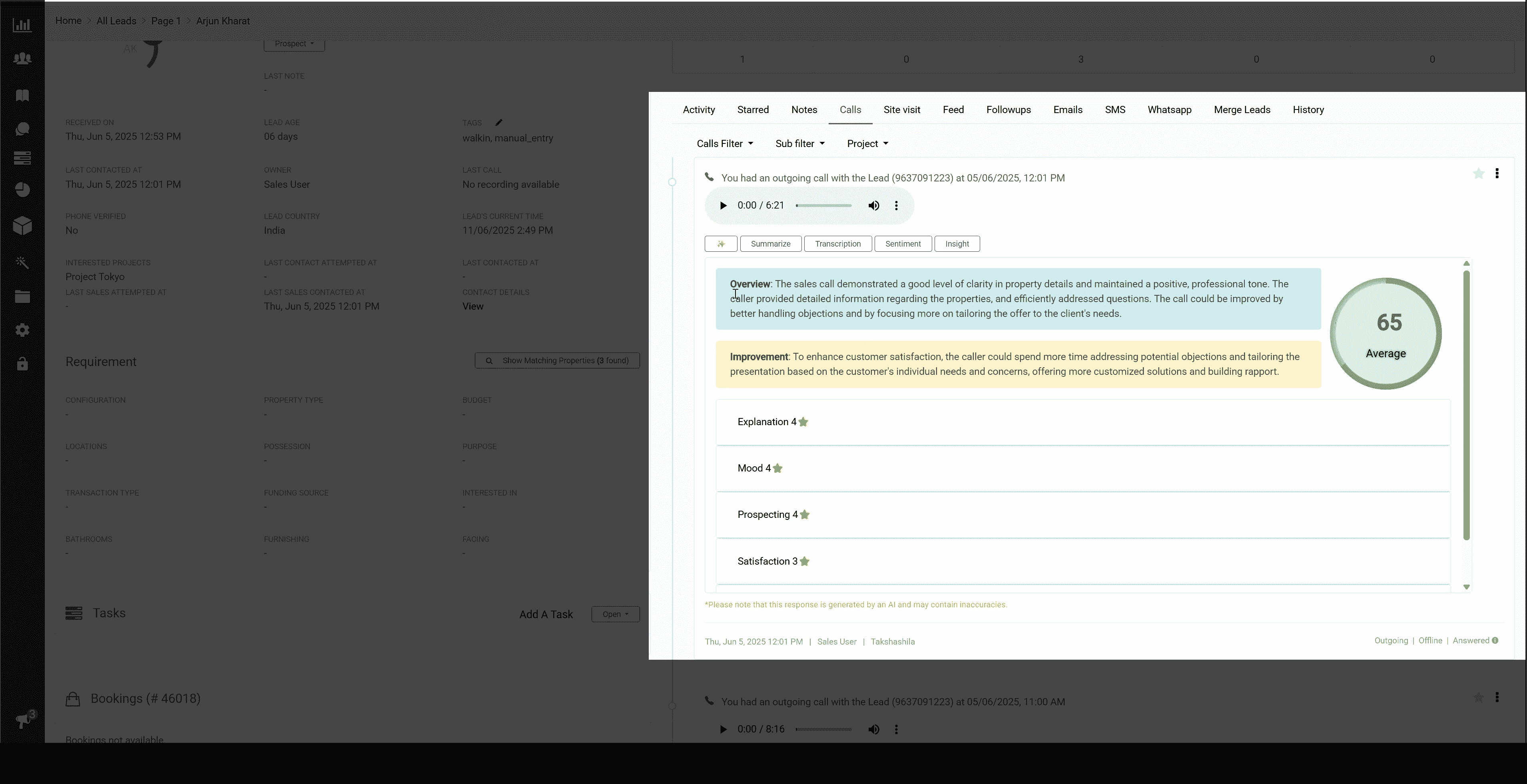
Task: Mute the 6:21 recording audio
Action: click(873, 206)
